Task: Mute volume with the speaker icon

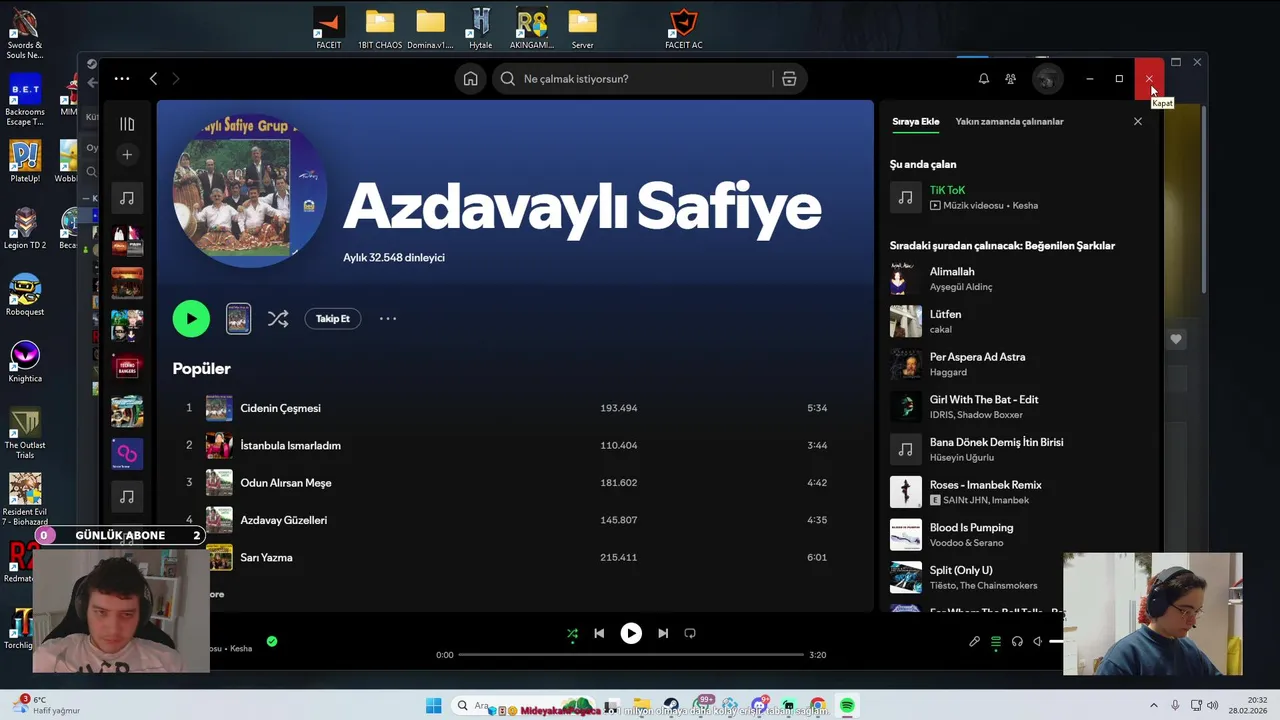Action: pos(1038,642)
